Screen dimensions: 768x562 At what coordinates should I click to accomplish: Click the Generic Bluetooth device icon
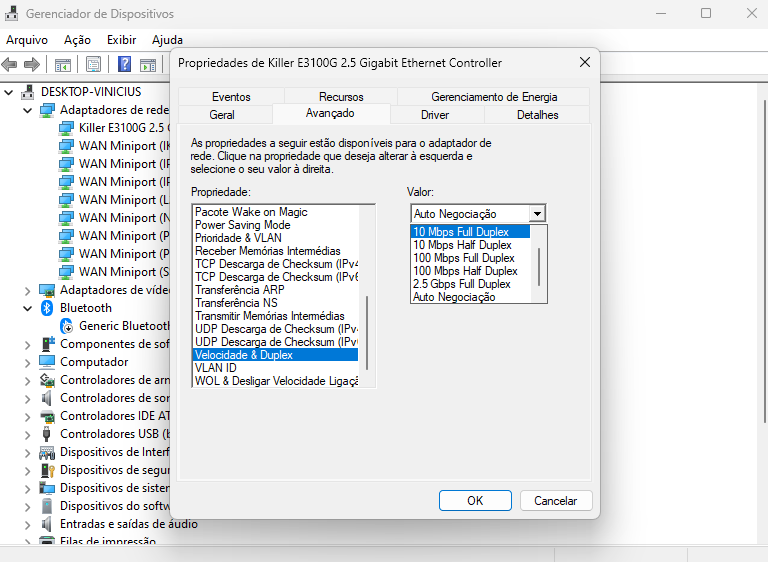pos(66,326)
